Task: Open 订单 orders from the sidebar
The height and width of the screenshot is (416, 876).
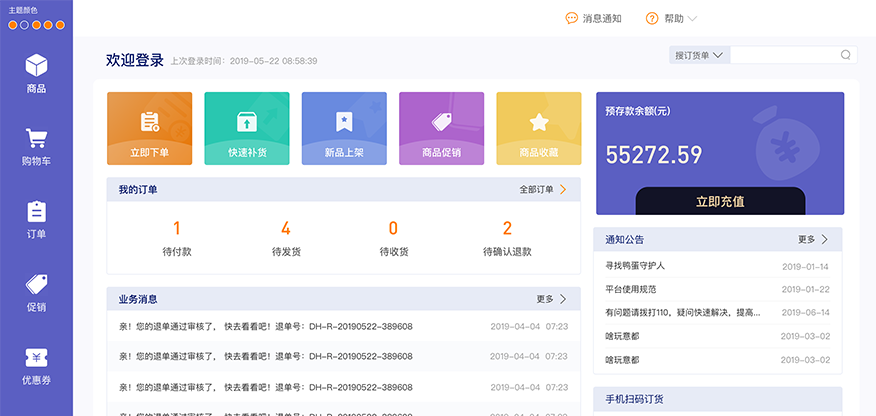Action: (36, 219)
